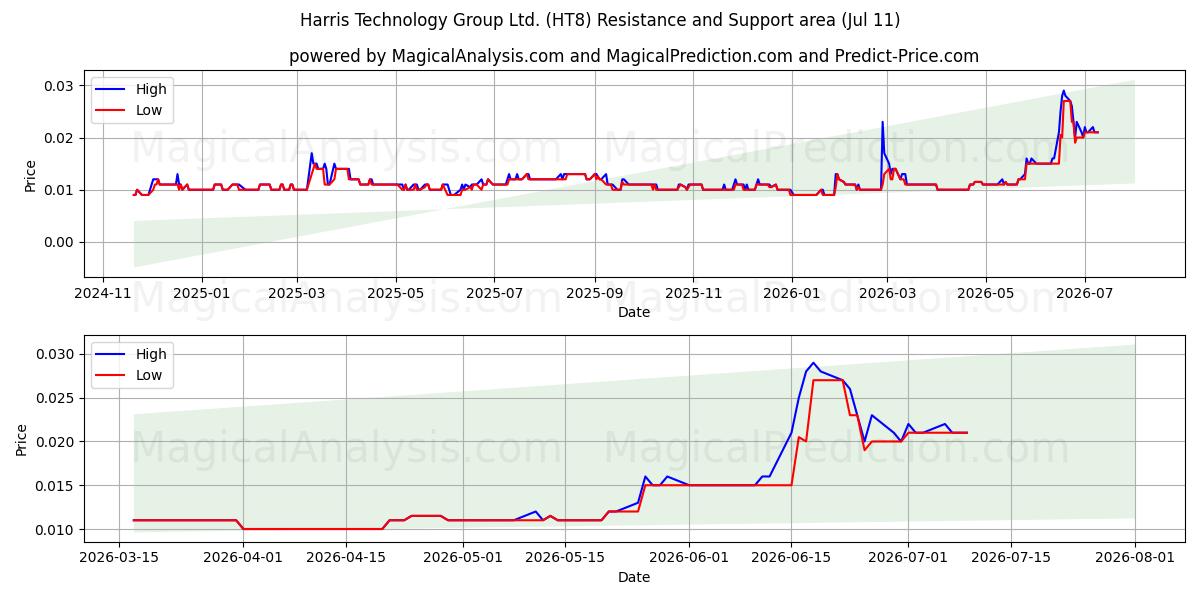Click the '0.01' y-axis tick on top chart
The height and width of the screenshot is (600, 1200).
(x=61, y=190)
